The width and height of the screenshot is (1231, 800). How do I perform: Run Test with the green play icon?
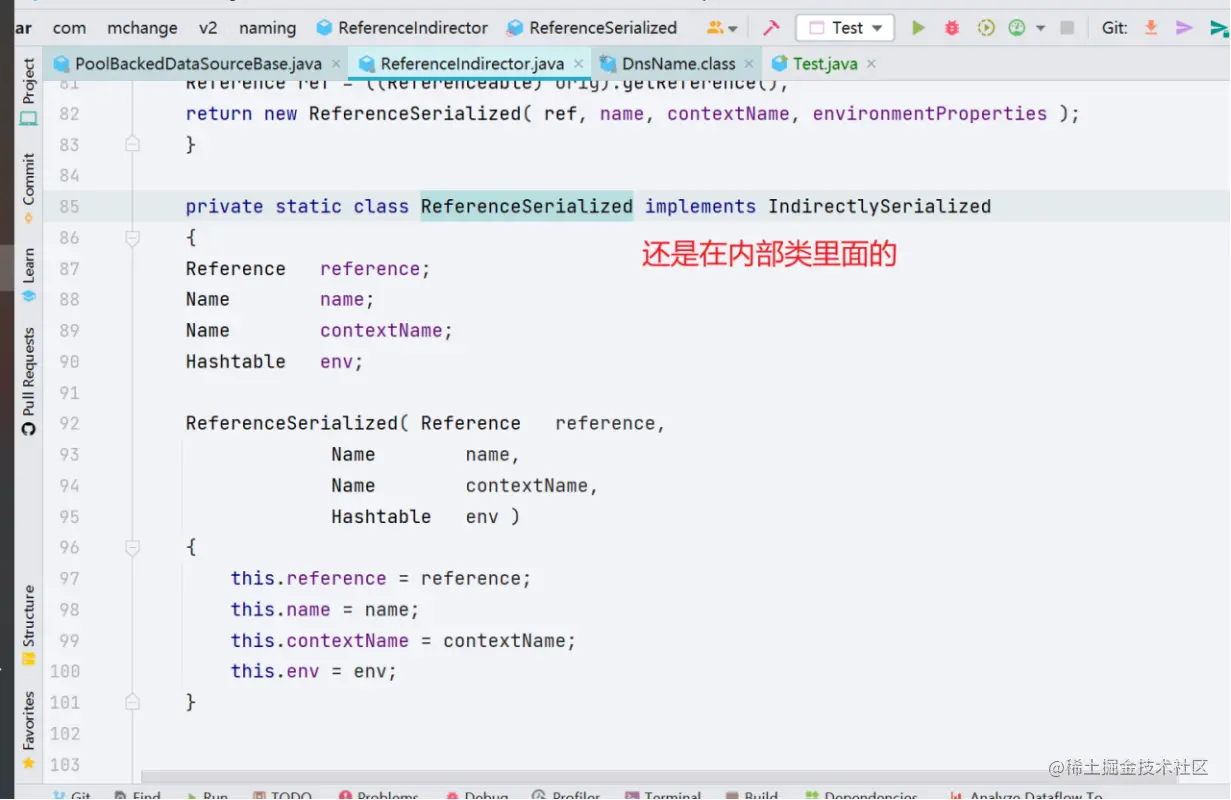click(x=918, y=28)
